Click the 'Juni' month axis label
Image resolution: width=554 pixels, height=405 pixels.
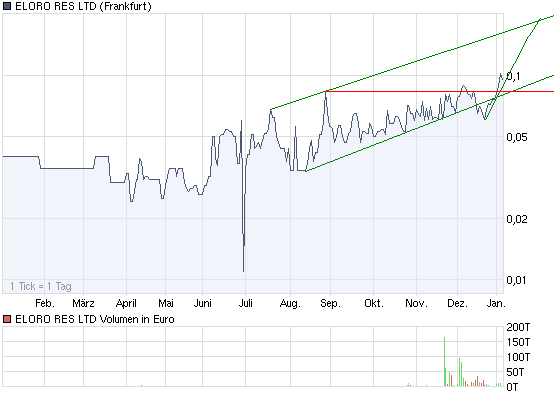point(202,303)
